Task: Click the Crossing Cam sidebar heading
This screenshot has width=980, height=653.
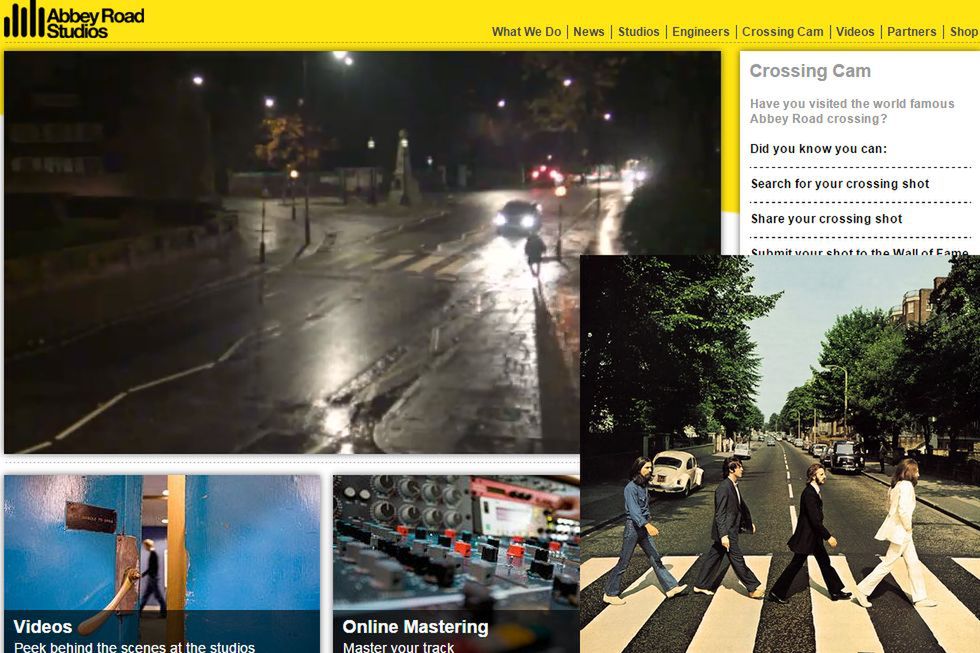Action: click(x=810, y=71)
